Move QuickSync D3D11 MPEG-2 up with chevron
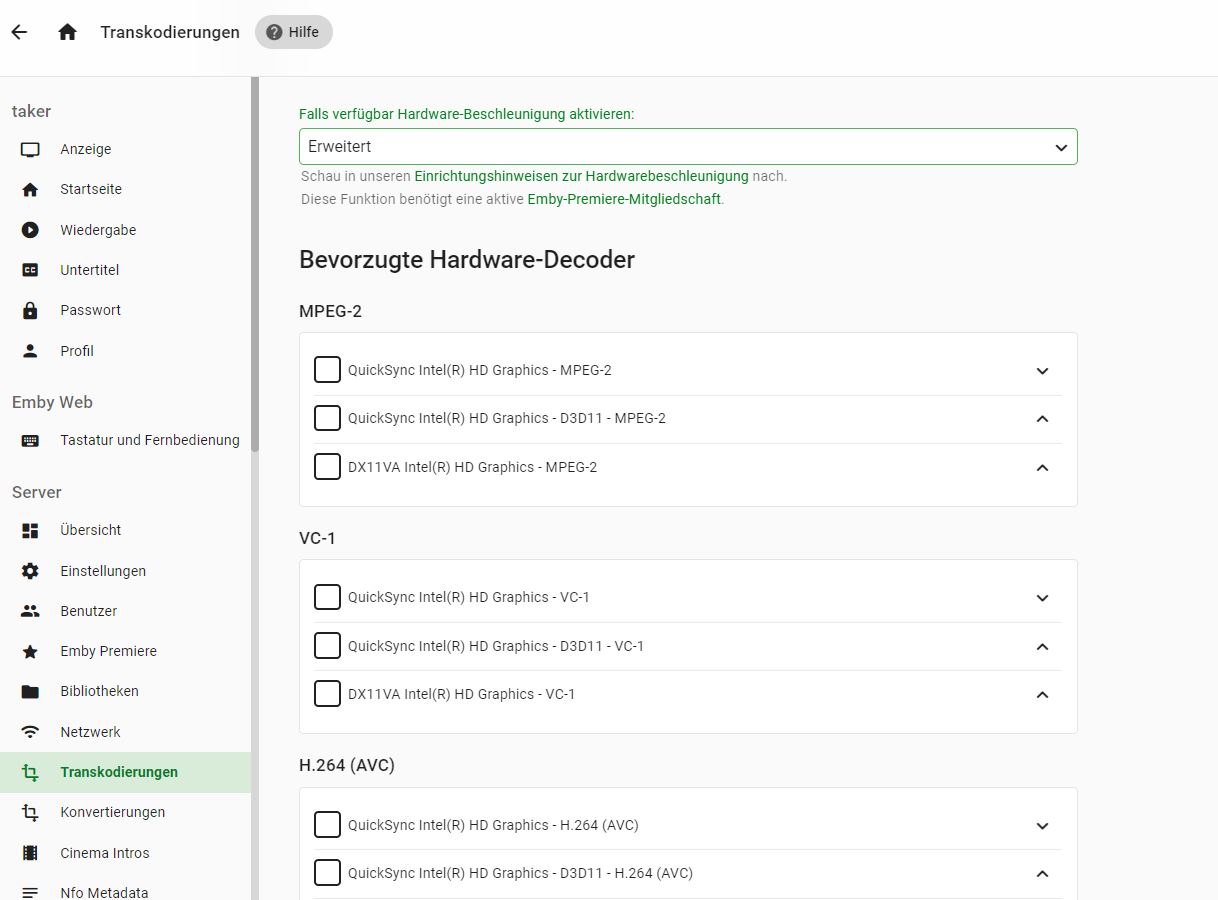This screenshot has height=900, width=1218. [x=1042, y=419]
